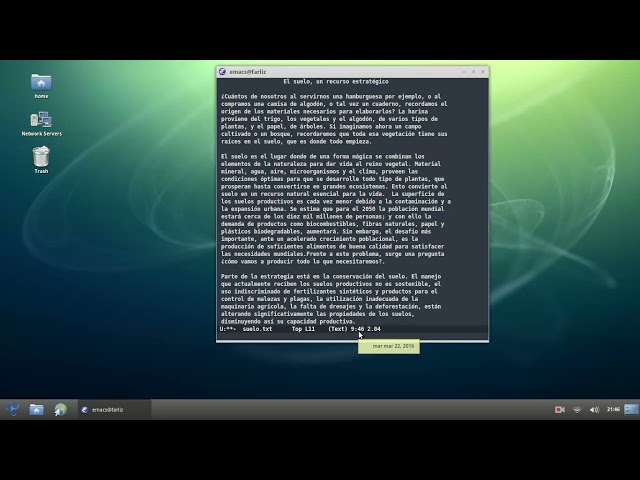Click line starting 'El suelo es el lugar'
Viewport: 640px width, 480px height.
pyautogui.click(x=323, y=156)
